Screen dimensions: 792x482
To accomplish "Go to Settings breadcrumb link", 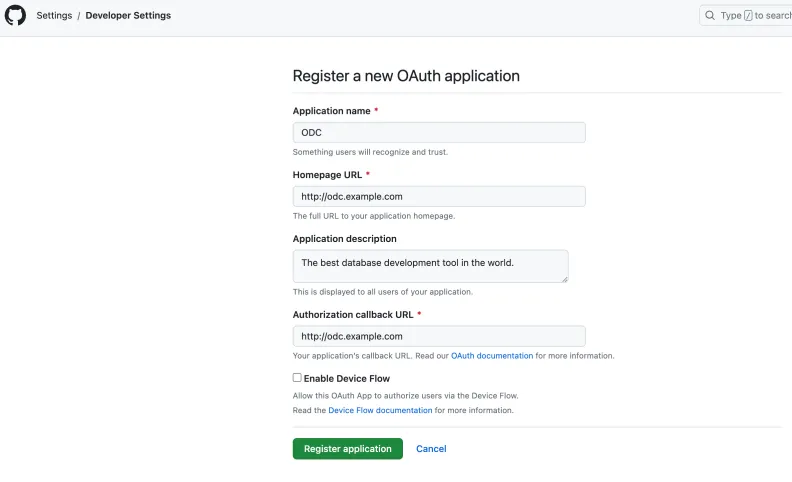I will click(x=54, y=16).
